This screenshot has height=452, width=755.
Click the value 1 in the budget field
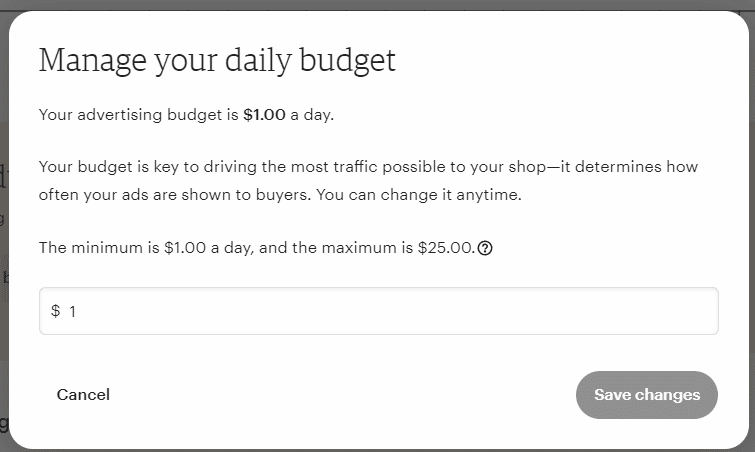pos(73,312)
